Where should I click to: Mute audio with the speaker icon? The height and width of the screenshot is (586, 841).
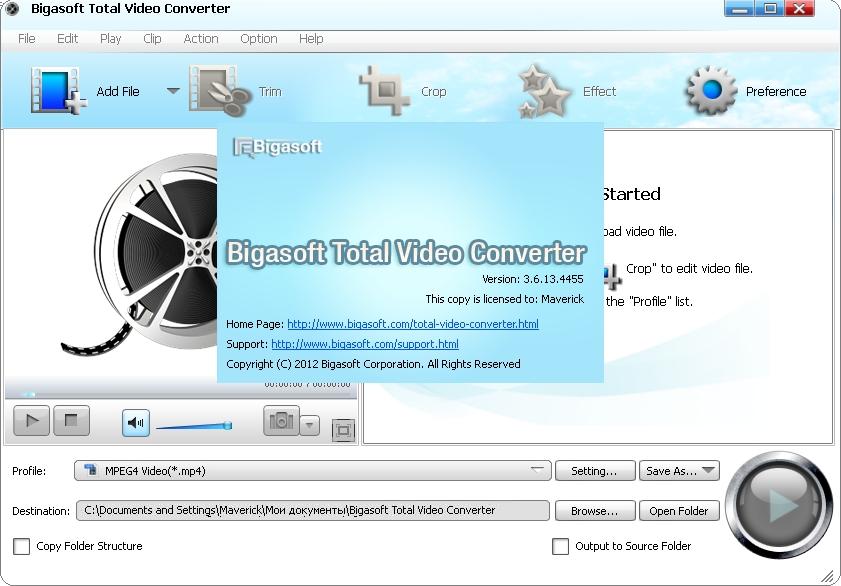click(x=136, y=423)
